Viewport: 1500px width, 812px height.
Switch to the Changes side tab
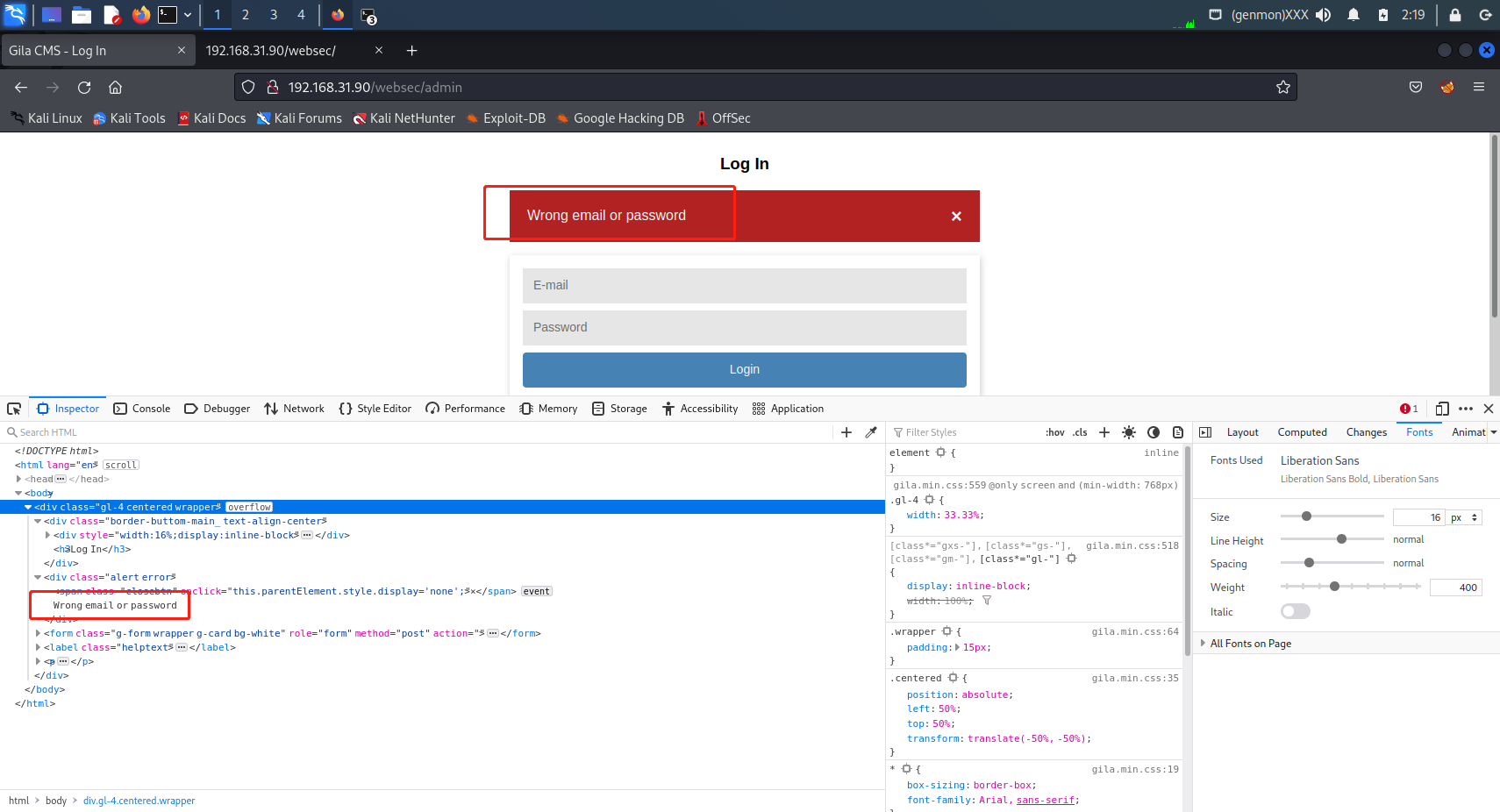click(1367, 432)
